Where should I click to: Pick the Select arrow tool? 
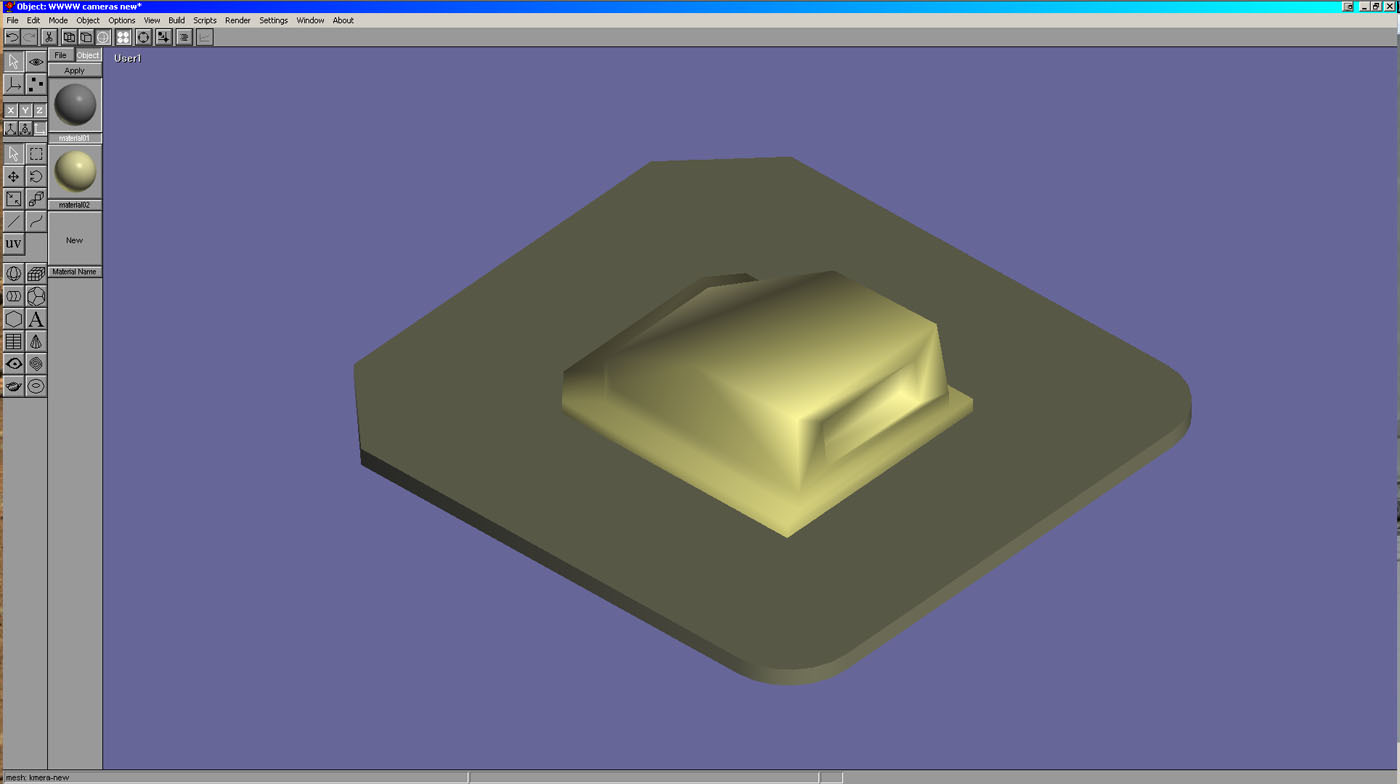[x=13, y=154]
